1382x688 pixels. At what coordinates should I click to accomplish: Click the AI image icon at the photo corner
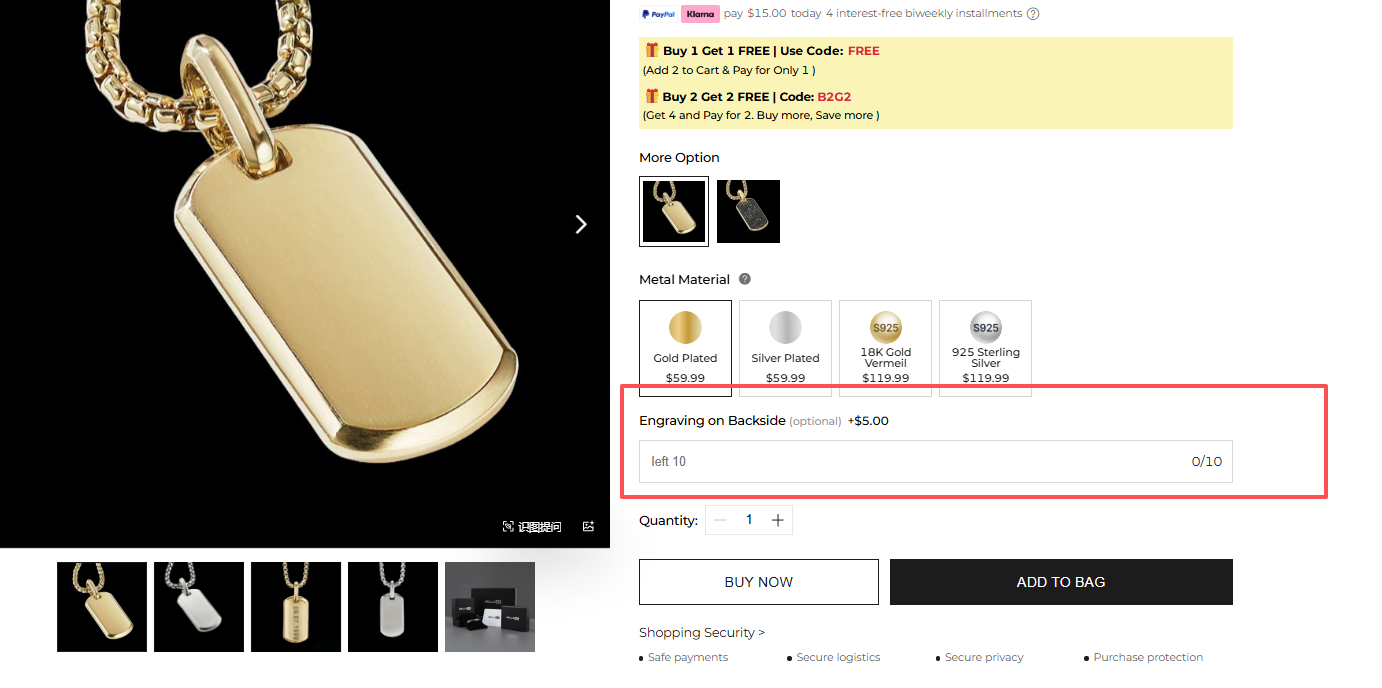(589, 527)
